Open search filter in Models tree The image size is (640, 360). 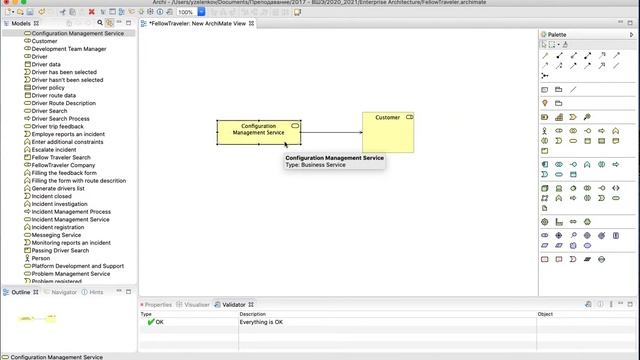[x=100, y=23]
